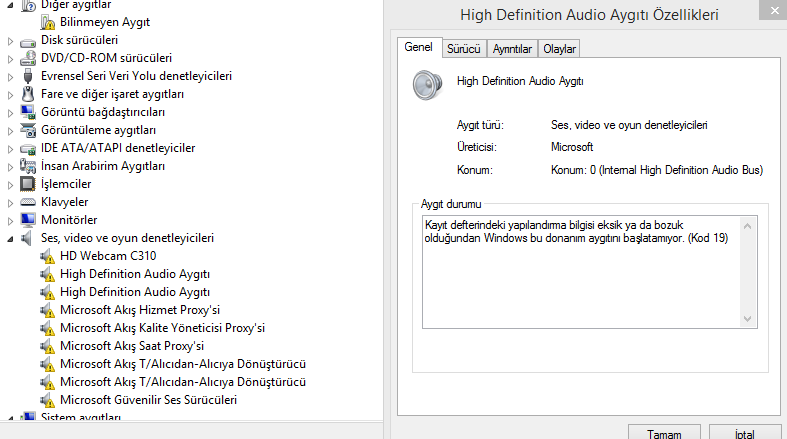Click the device status scrollbar down arrow
The width and height of the screenshot is (787, 439).
pyautogui.click(x=748, y=318)
